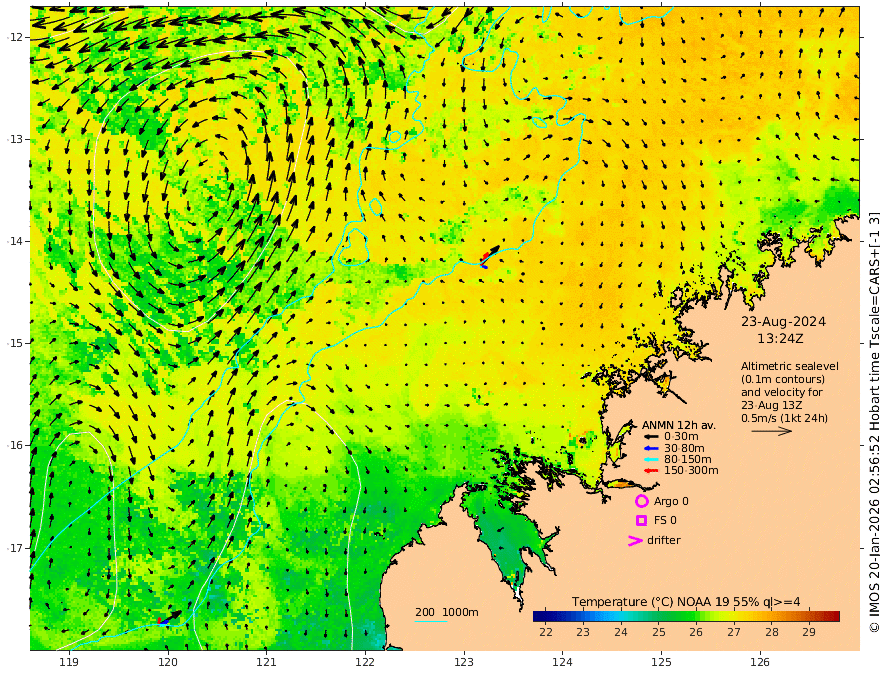Click the mooring current marker near 123E 14S
The width and height of the screenshot is (880, 680).
click(x=489, y=256)
